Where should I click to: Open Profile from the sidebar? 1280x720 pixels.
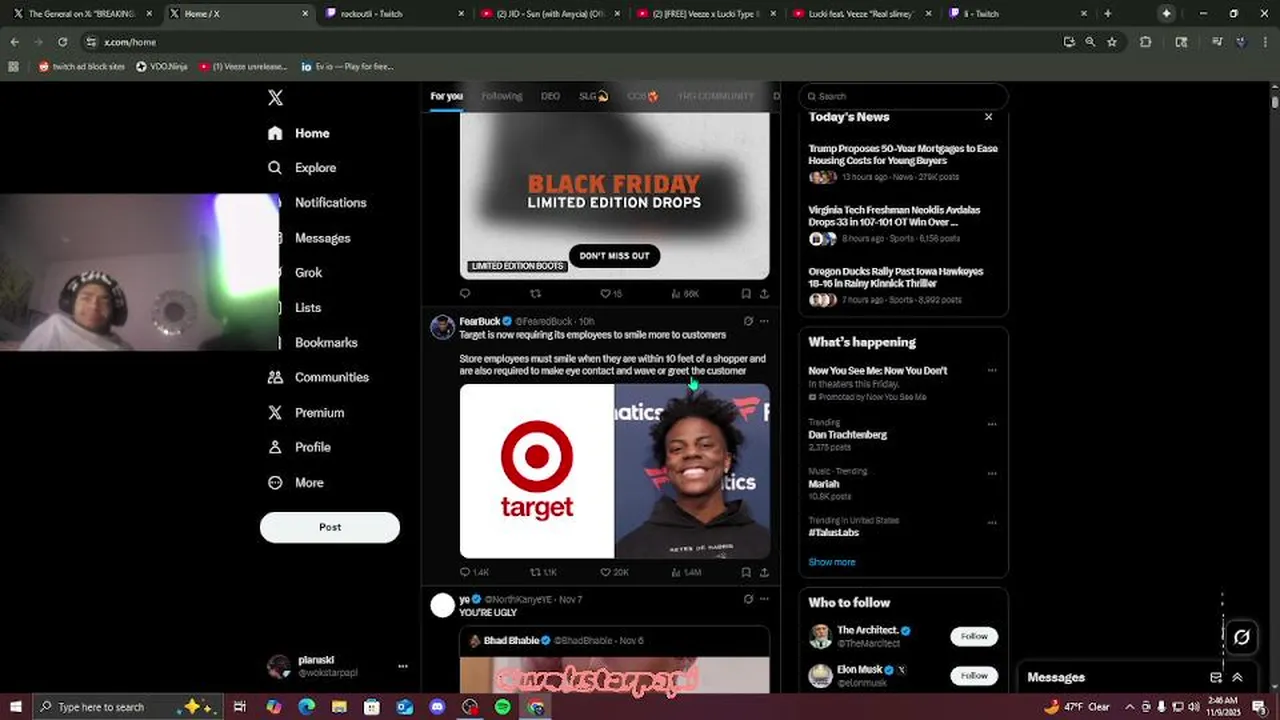[x=299, y=447]
